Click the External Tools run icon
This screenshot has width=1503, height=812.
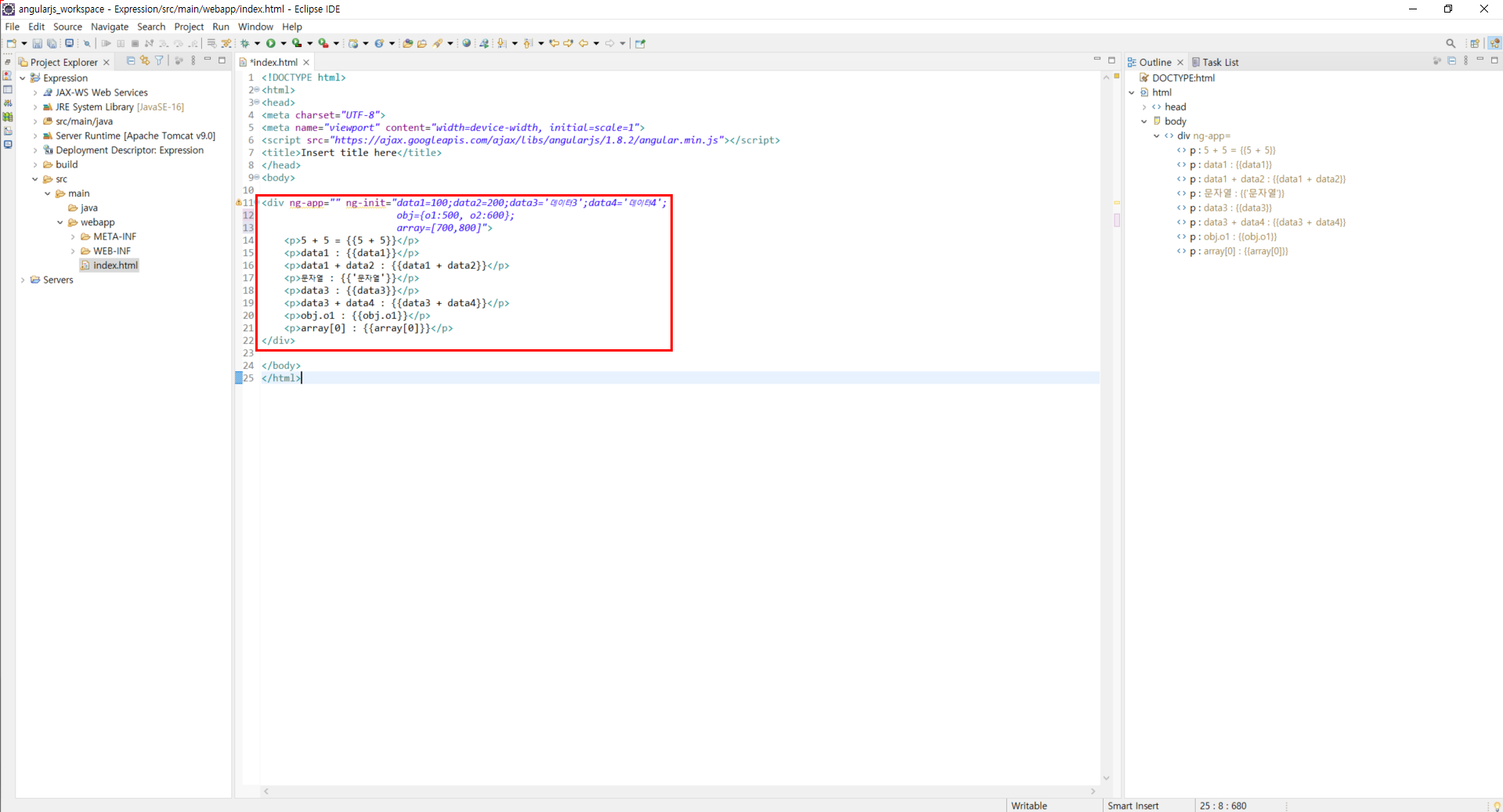click(x=323, y=44)
